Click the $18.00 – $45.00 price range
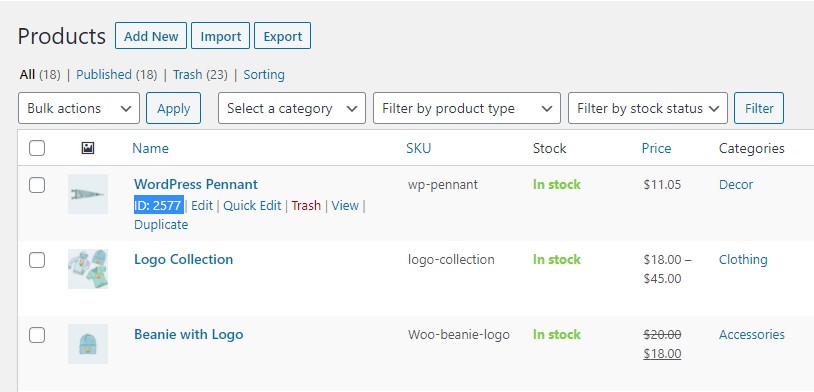Viewport: 814px width, 392px height. pyautogui.click(x=668, y=269)
